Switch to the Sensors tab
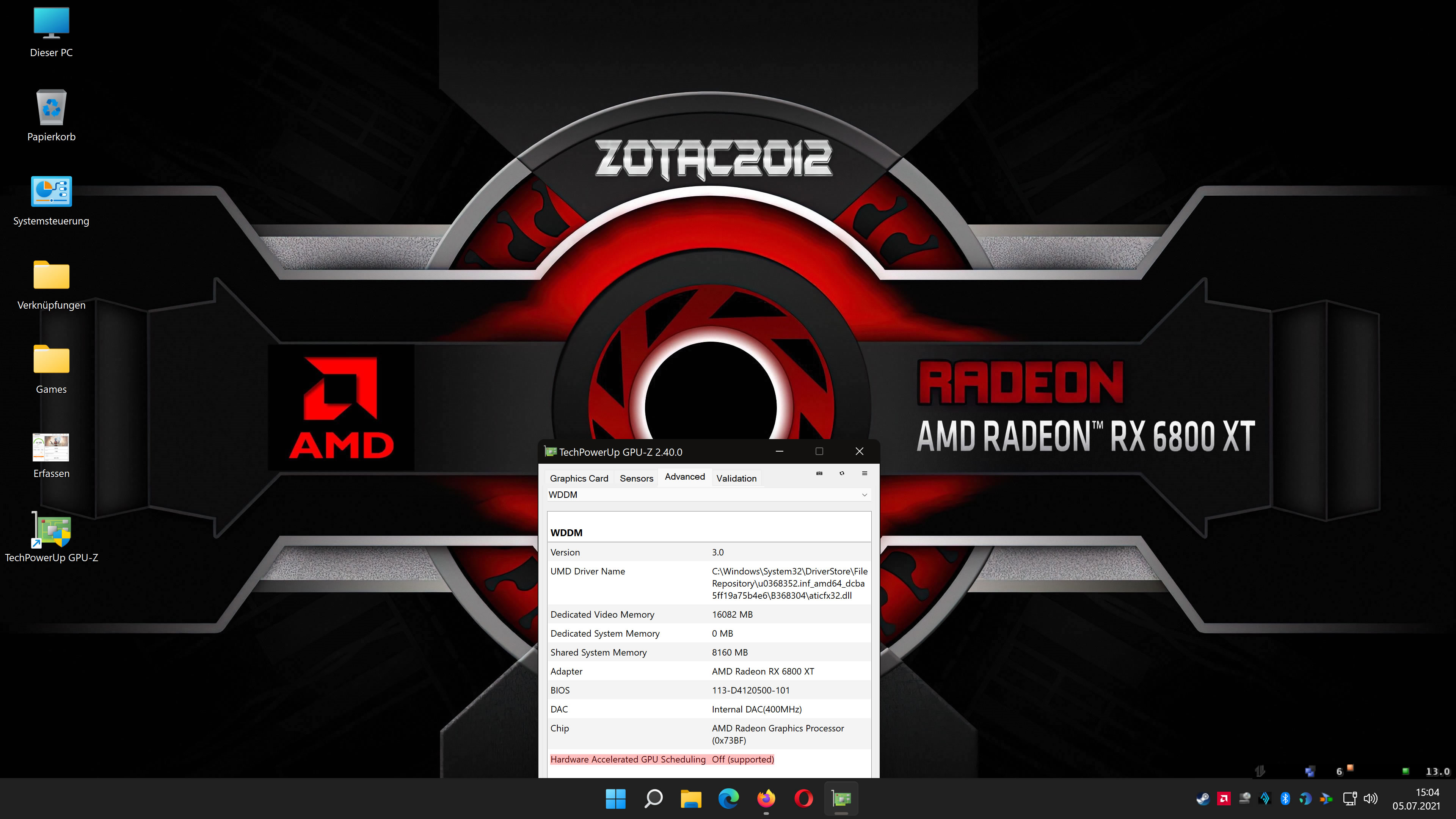The image size is (1456, 819). [636, 478]
